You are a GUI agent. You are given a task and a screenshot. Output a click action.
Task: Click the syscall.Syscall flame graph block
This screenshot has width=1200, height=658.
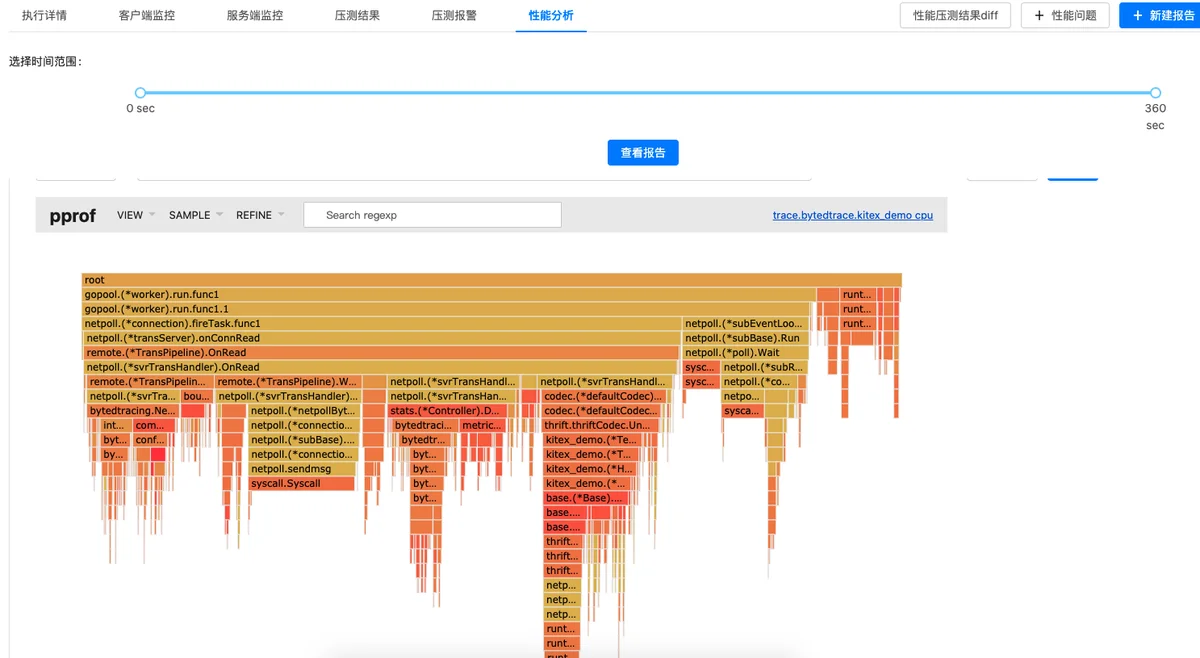coord(302,484)
